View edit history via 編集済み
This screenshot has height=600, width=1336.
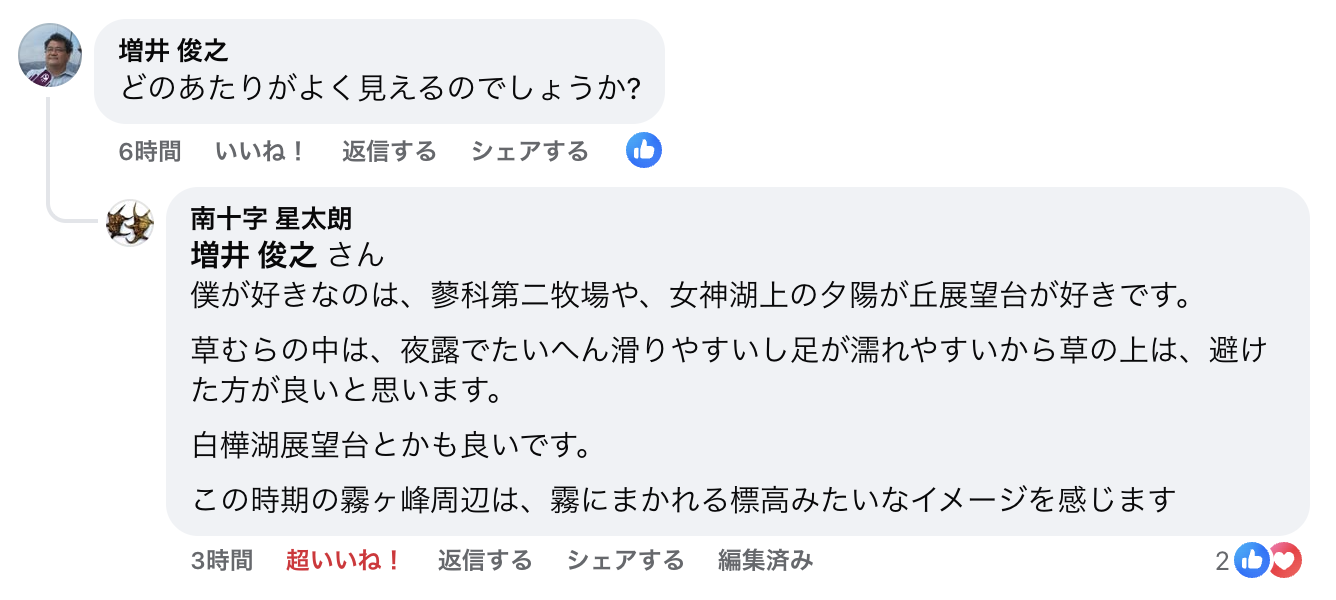[765, 561]
